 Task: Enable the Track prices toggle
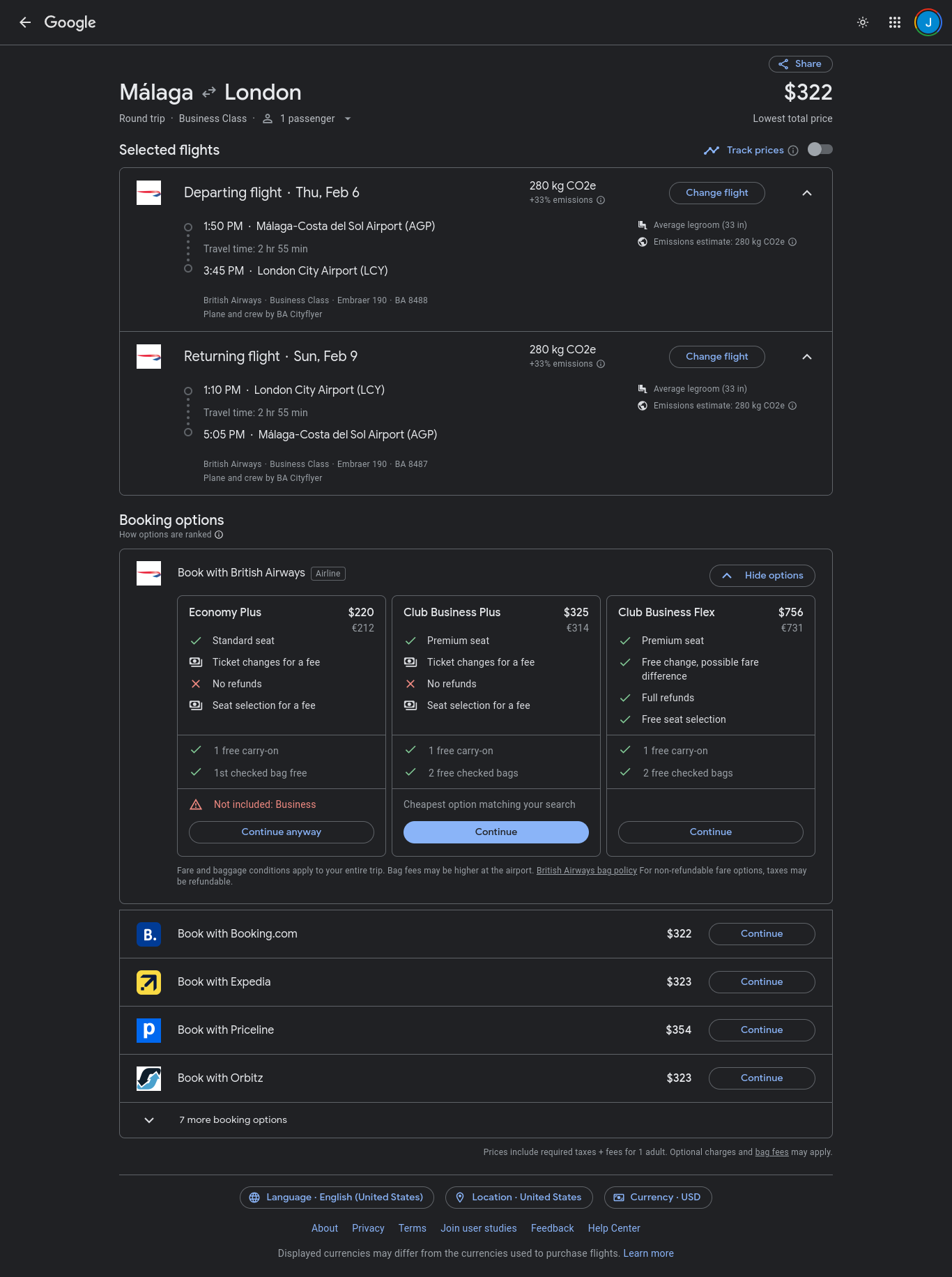point(820,150)
